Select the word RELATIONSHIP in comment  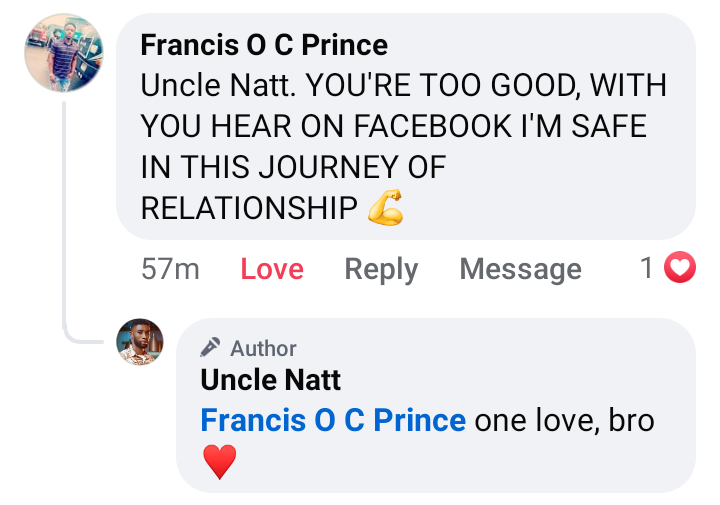248,208
